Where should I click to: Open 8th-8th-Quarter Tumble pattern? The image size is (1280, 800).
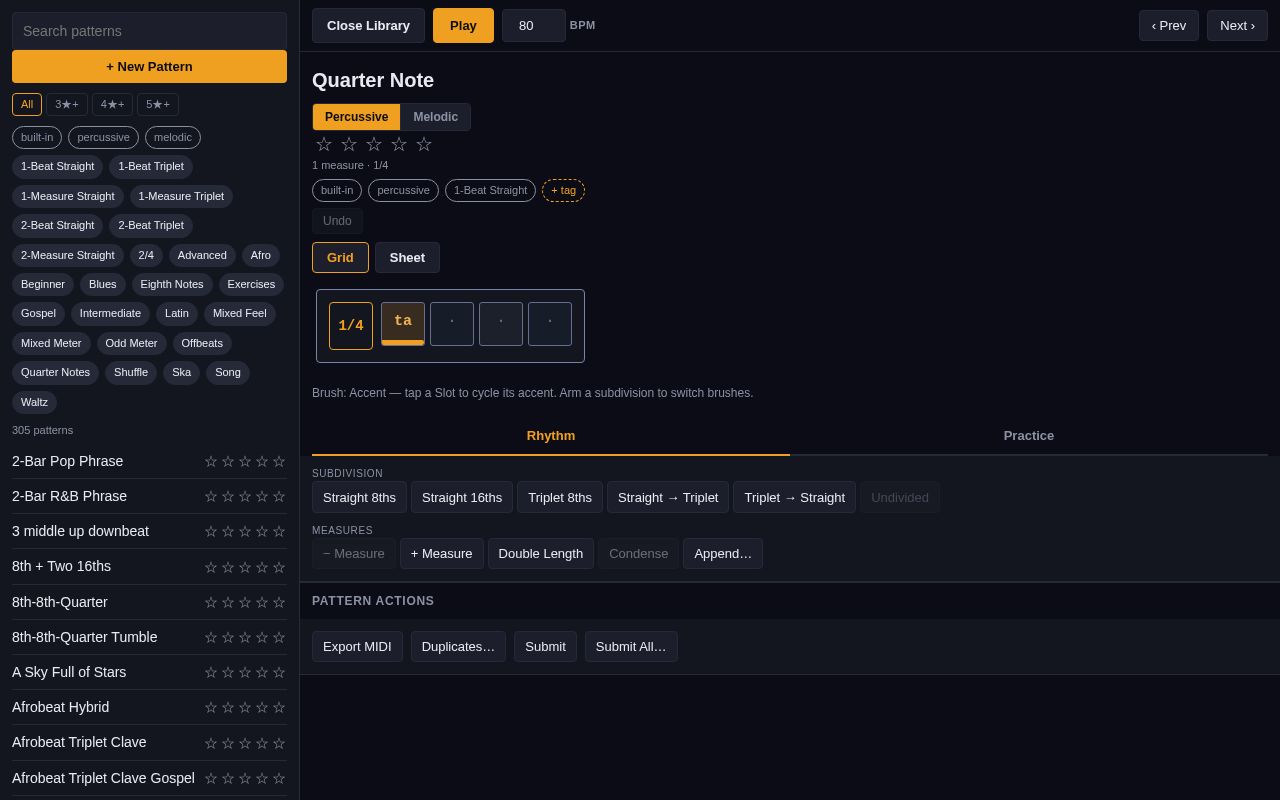pyautogui.click(x=85, y=637)
